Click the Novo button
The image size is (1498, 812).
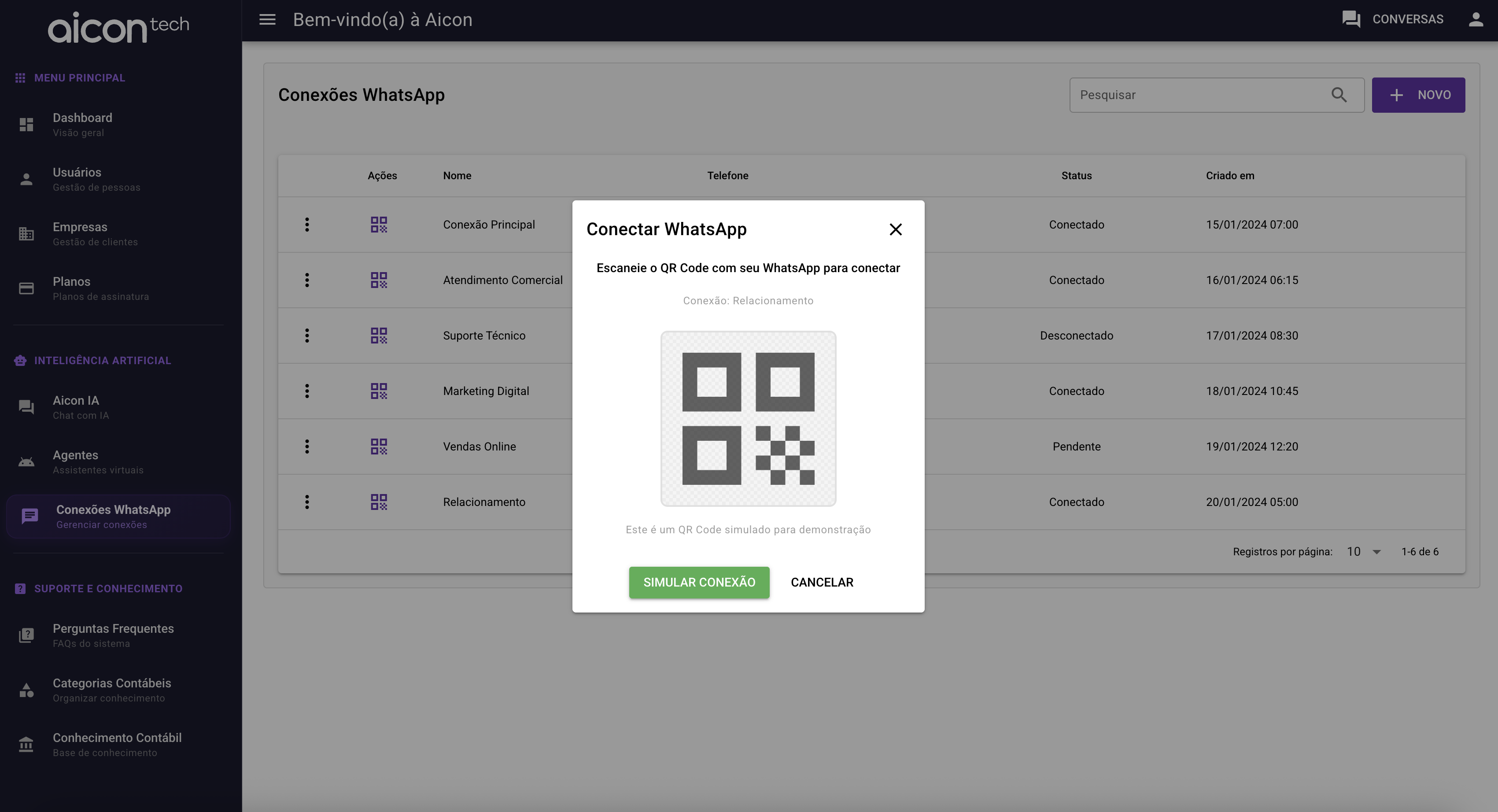click(1418, 95)
